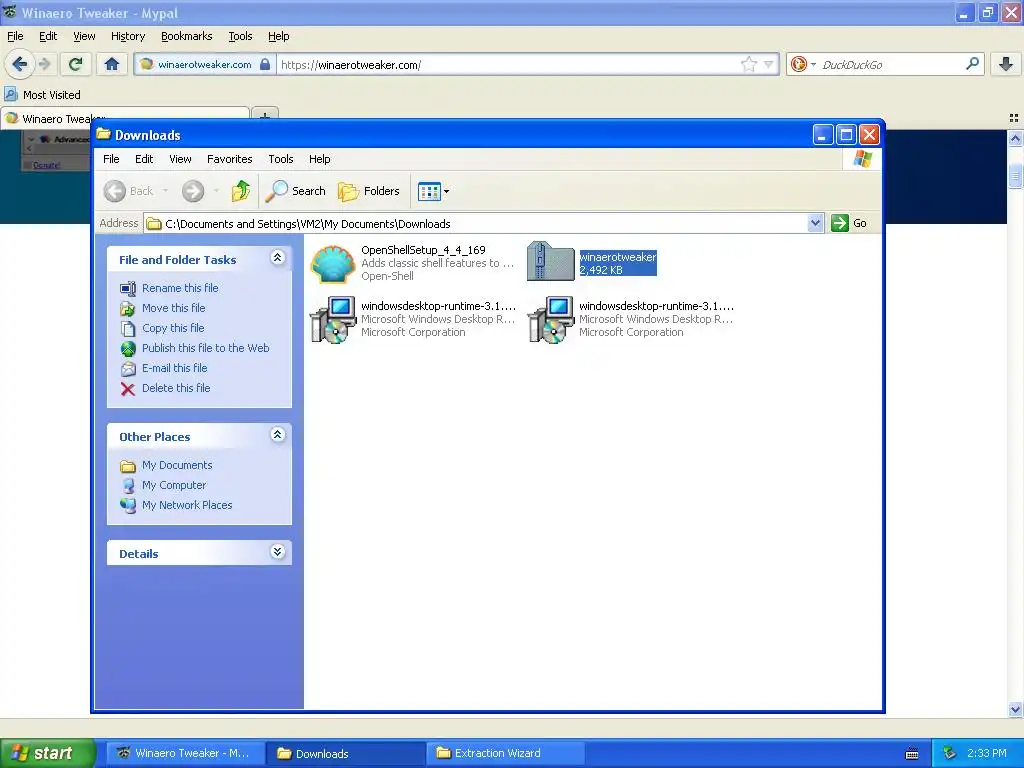Screen dimensions: 1024x768
Task: Open the Views dropdown button
Action: coord(433,191)
